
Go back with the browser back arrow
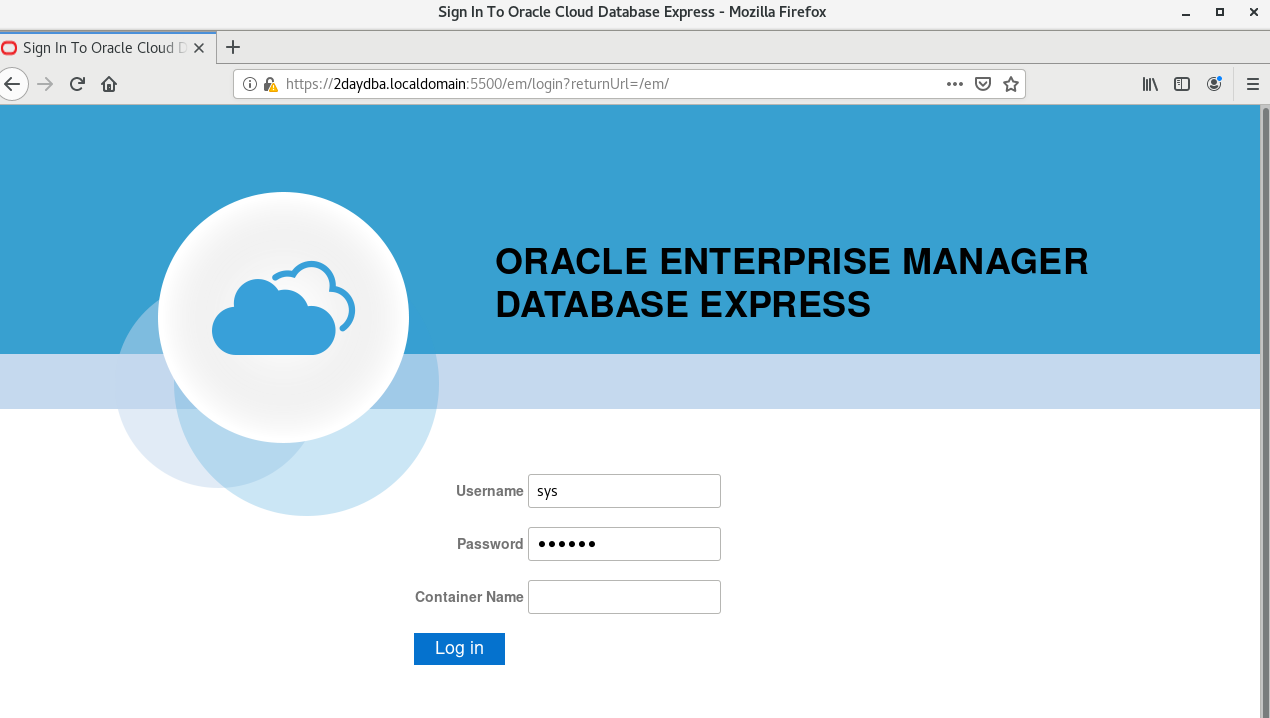click(x=11, y=84)
